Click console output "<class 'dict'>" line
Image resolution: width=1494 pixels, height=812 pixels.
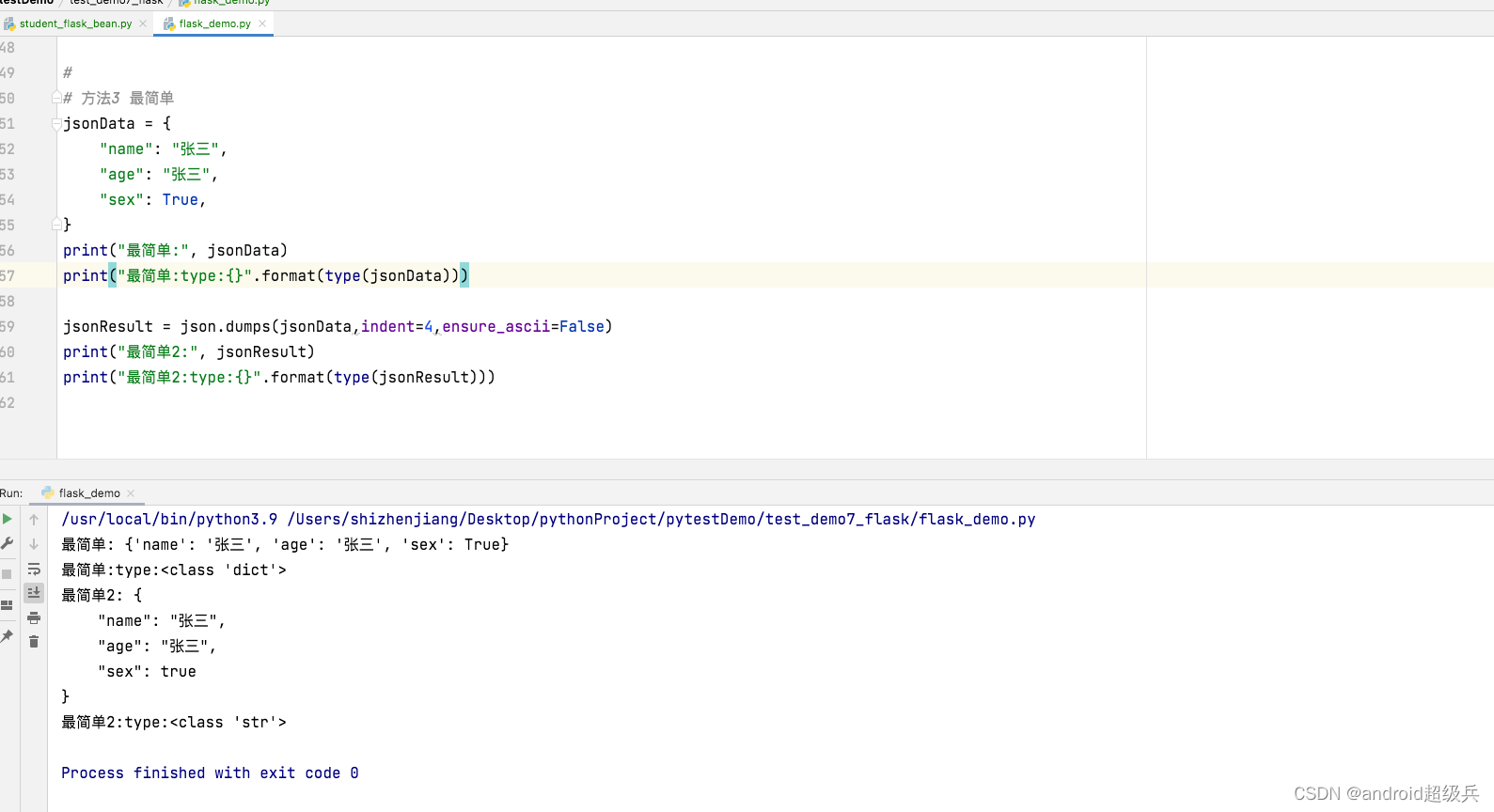click(x=174, y=570)
